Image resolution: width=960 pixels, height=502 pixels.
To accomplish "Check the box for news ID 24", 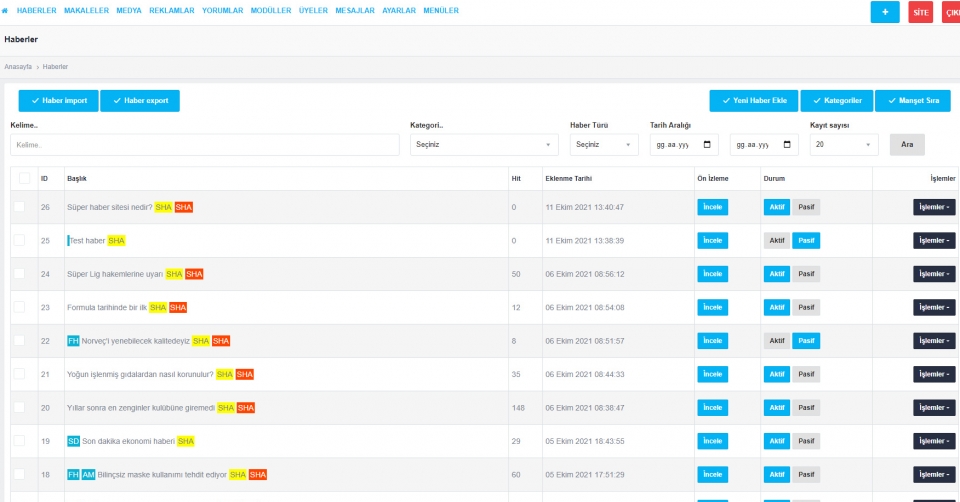I will pyautogui.click(x=20, y=274).
